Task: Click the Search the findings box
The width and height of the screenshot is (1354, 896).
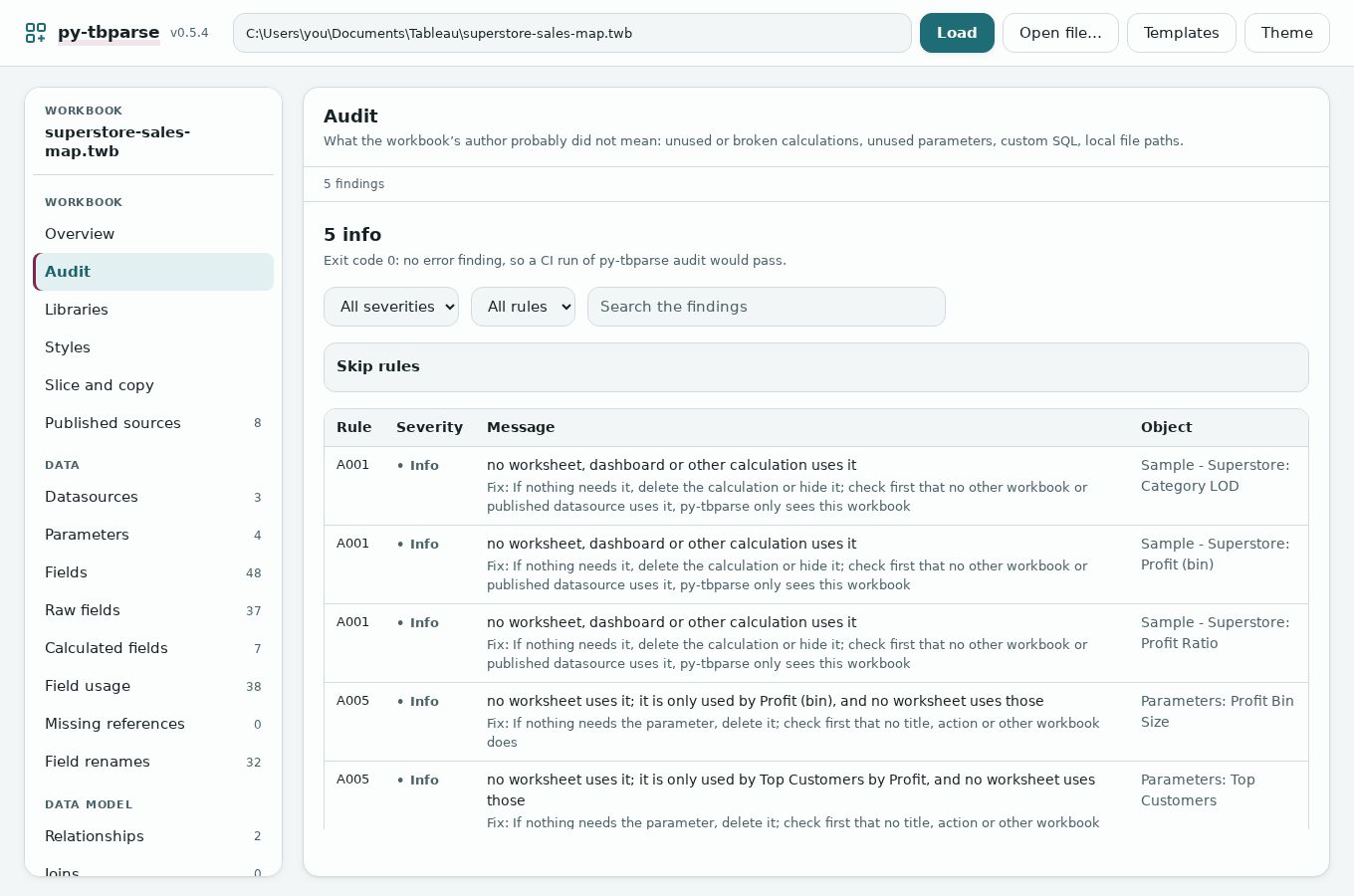Action: click(767, 307)
